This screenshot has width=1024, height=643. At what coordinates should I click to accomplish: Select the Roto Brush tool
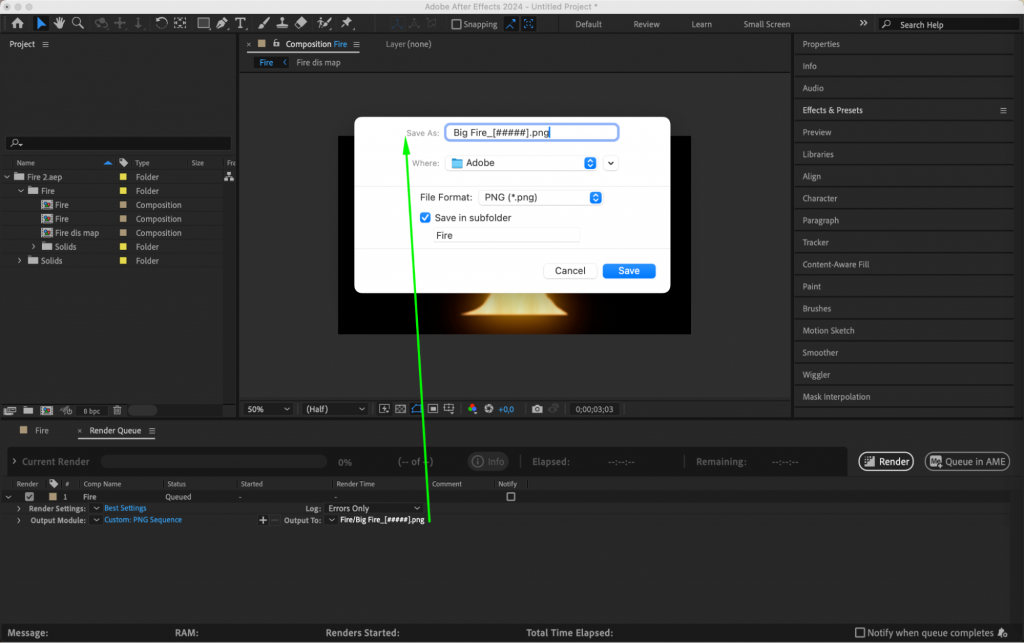click(x=325, y=22)
